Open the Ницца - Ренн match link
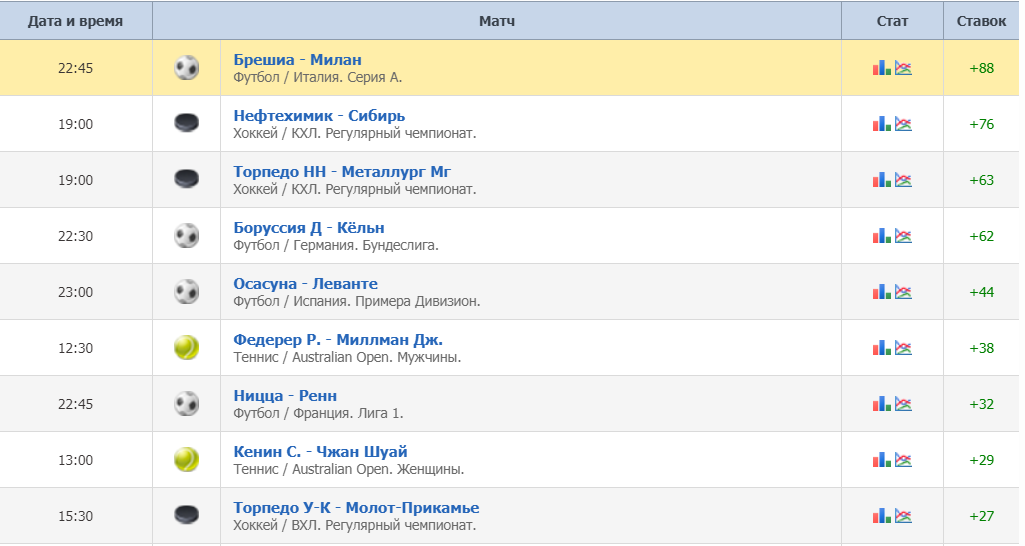Screen dimensions: 1025x546 point(285,396)
